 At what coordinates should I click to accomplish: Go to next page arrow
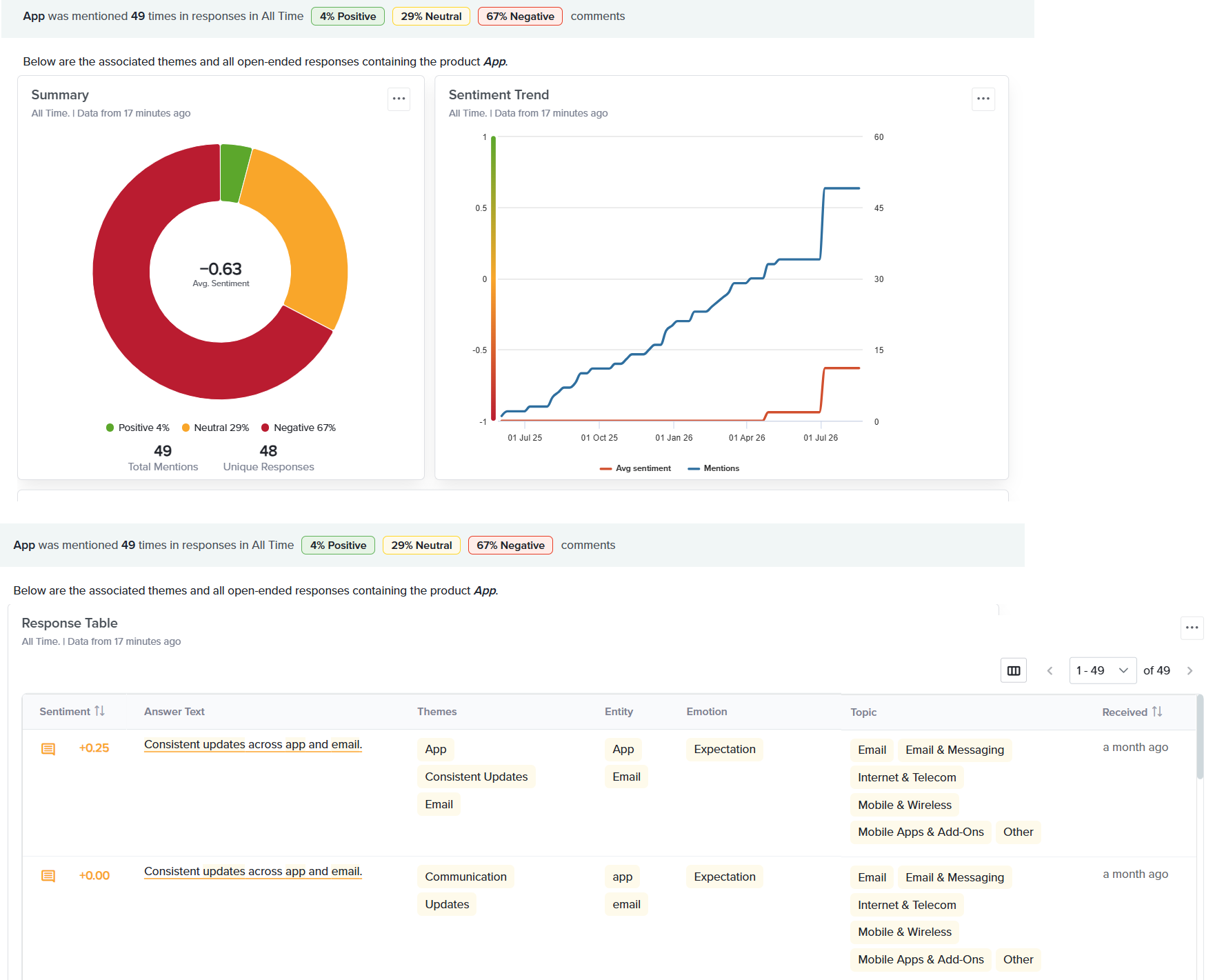1190,670
